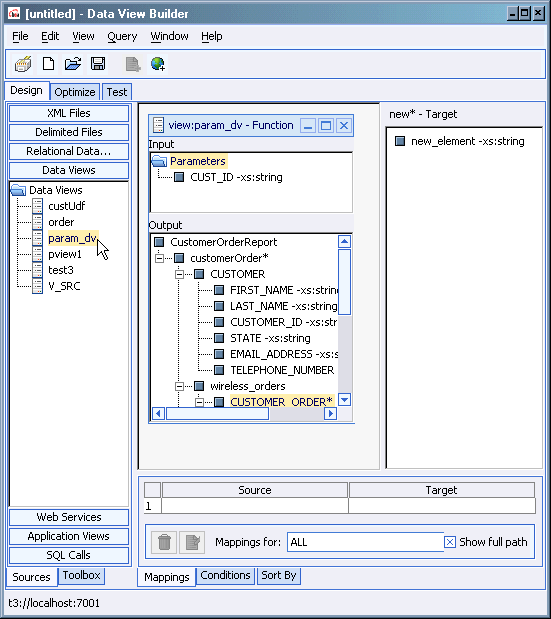
Task: Click the scroll-right arrow in Output pane
Action: point(331,414)
